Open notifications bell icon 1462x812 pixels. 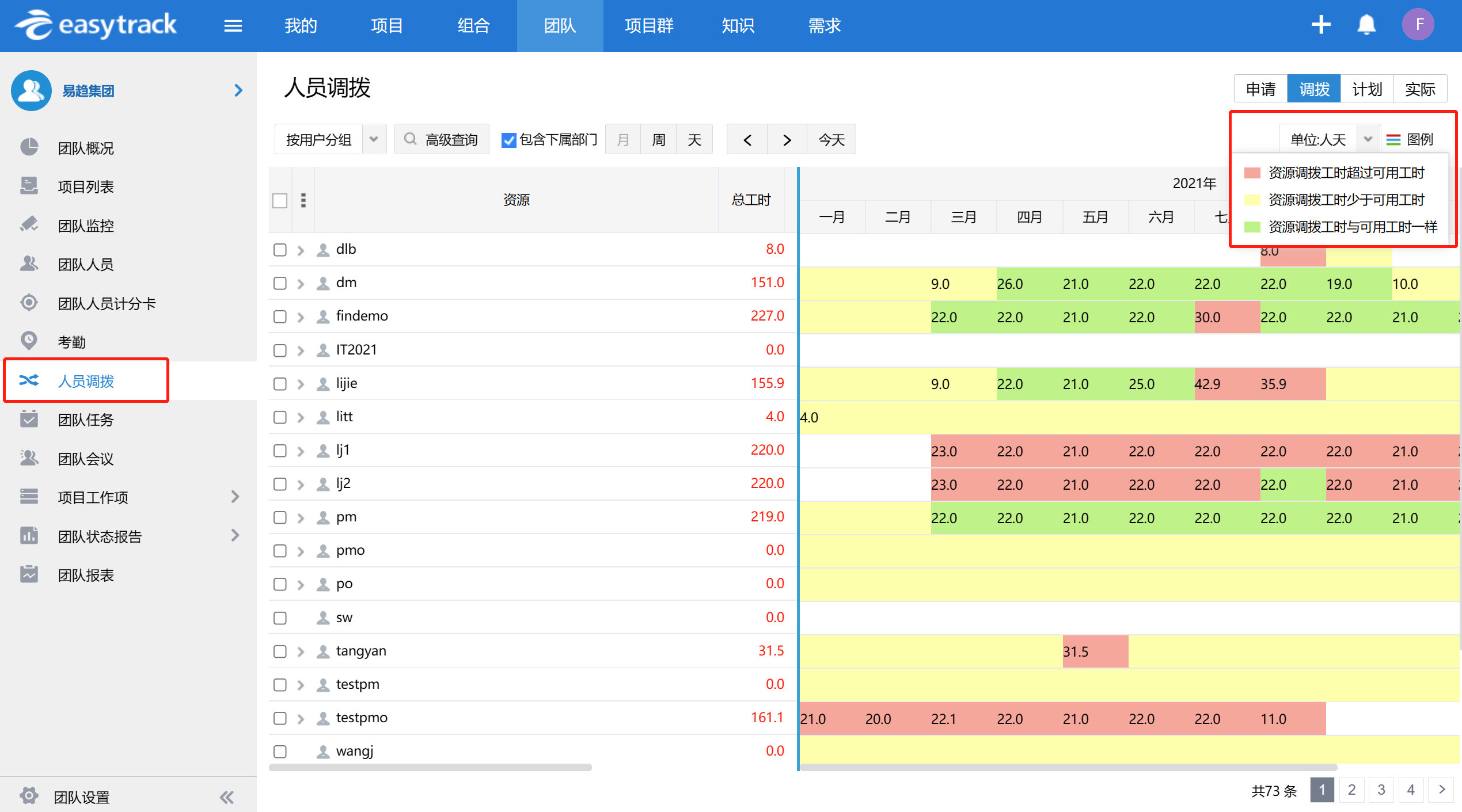(1366, 25)
